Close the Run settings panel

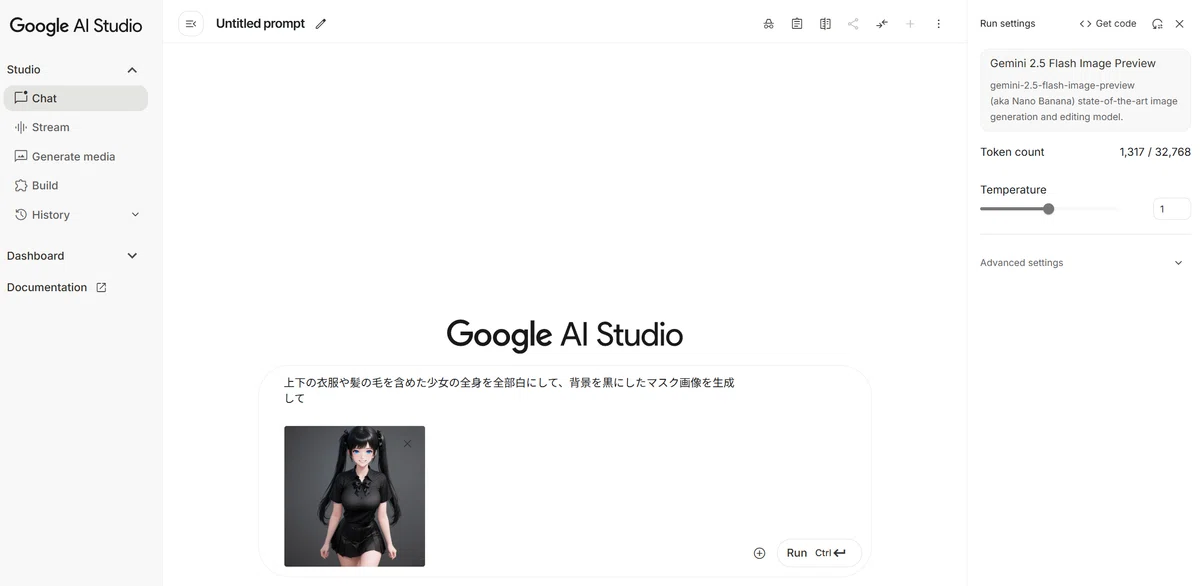click(1179, 24)
